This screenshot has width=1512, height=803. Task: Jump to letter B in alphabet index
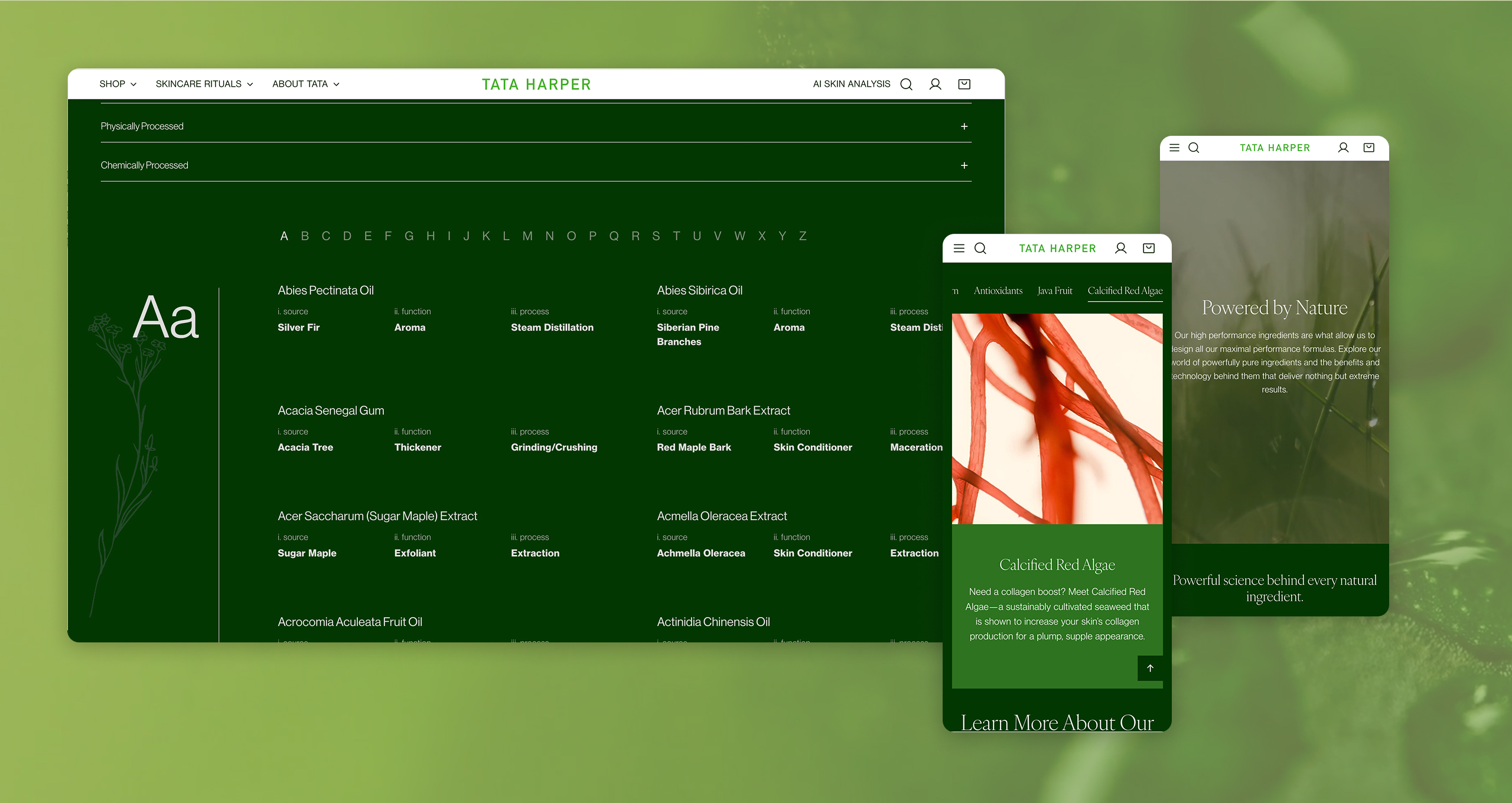[x=305, y=236]
